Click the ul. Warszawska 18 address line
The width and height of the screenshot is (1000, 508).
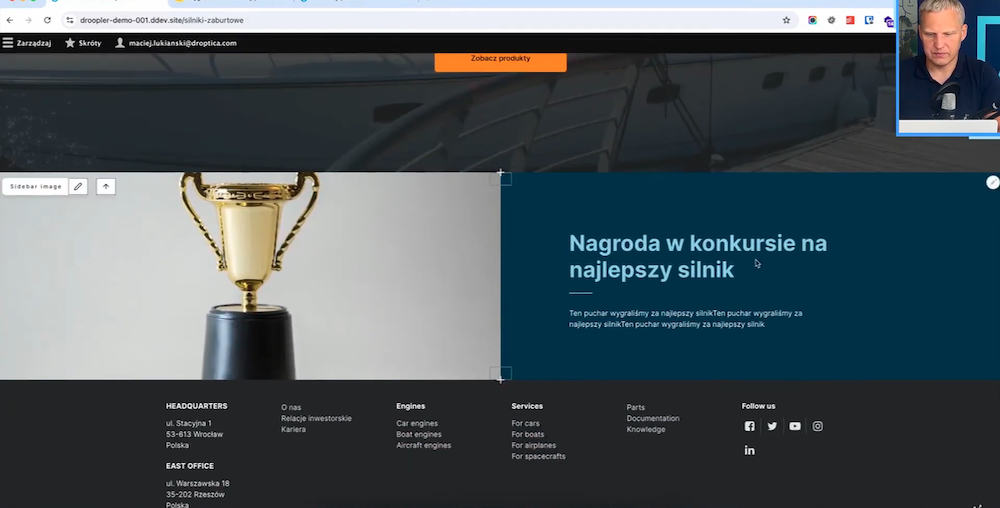tap(198, 484)
